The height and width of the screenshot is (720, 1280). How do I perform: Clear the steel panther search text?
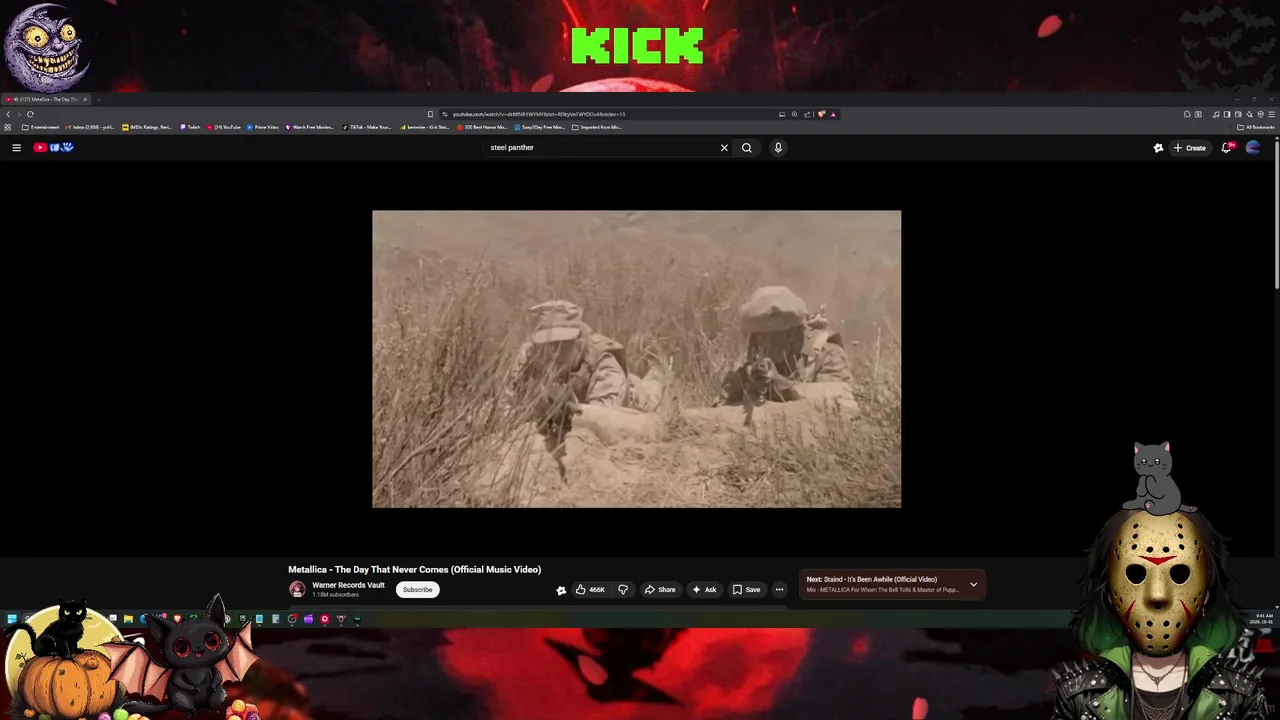click(724, 147)
